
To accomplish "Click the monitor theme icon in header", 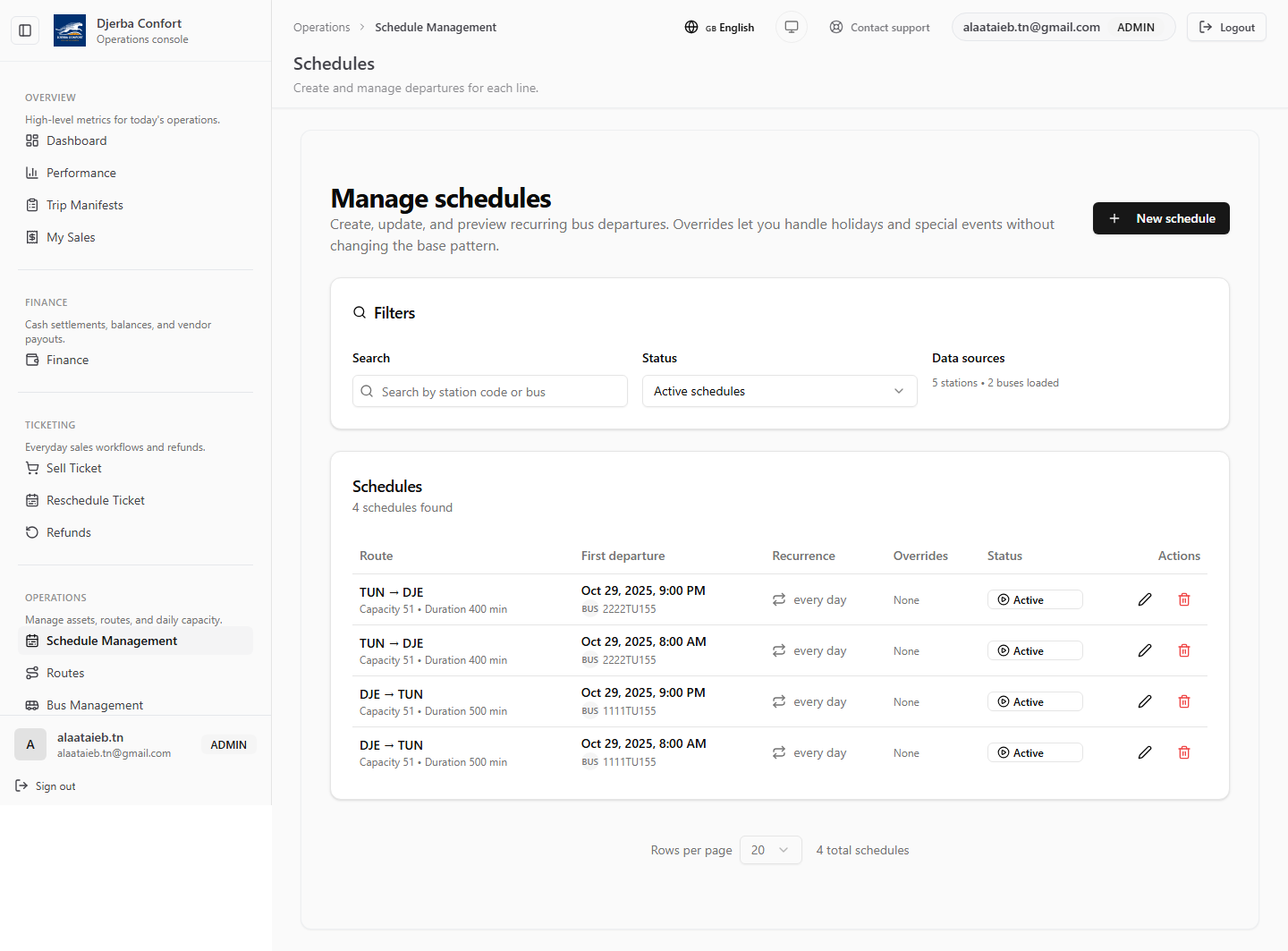I will click(791, 27).
